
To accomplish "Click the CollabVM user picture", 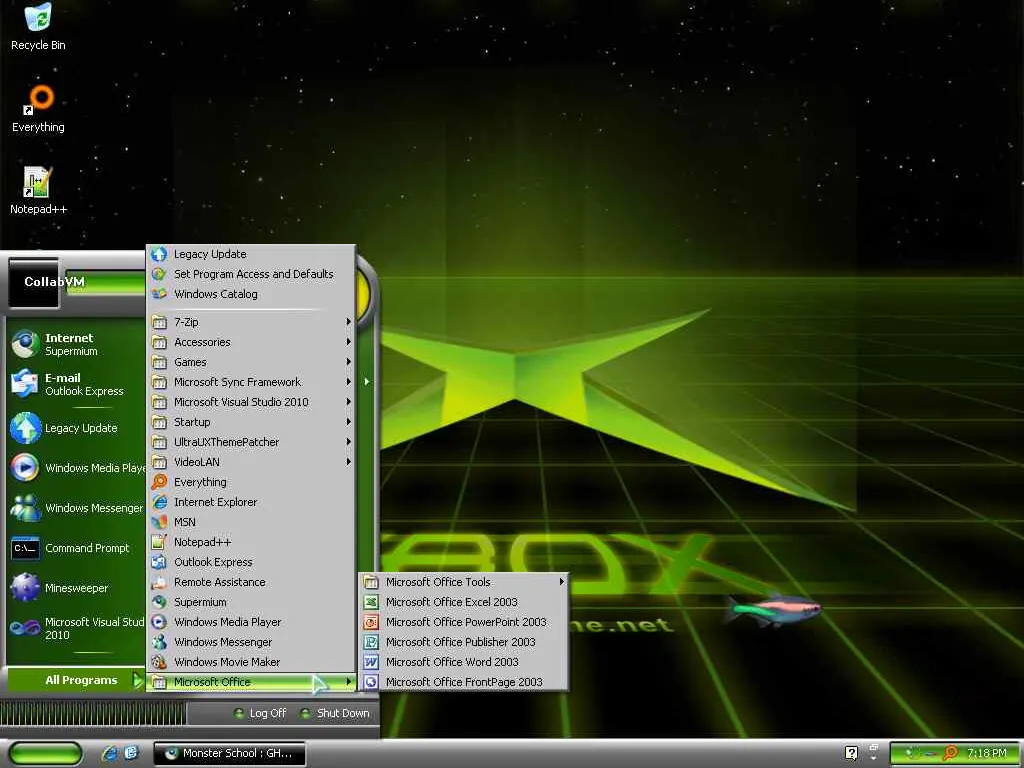I will pyautogui.click(x=33, y=282).
